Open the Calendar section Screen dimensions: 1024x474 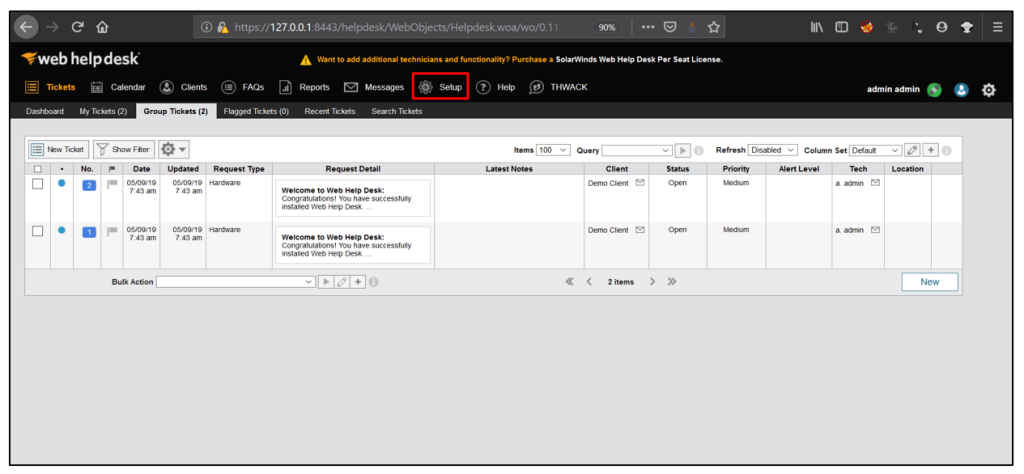[x=118, y=87]
